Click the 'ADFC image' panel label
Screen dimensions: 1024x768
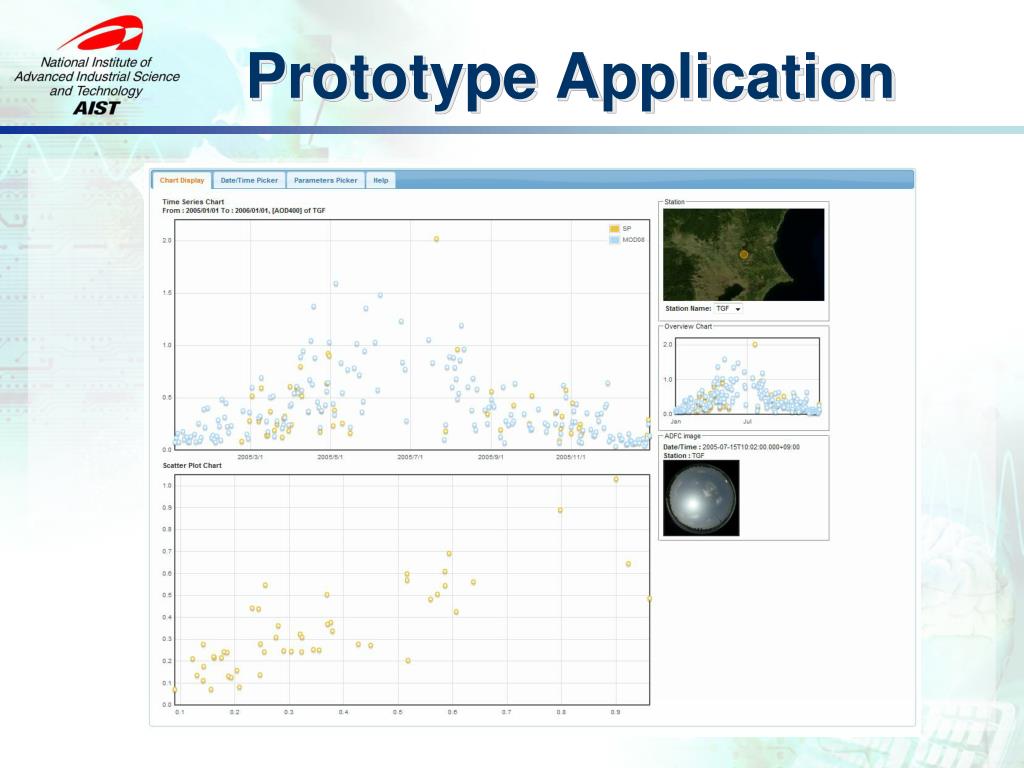[682, 436]
